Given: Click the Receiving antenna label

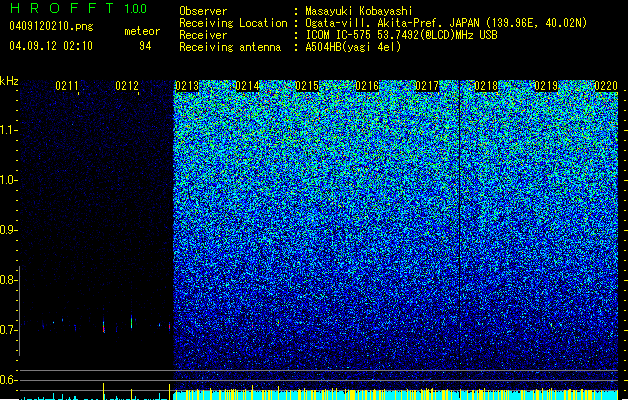Looking at the screenshot, I should coord(230,47).
